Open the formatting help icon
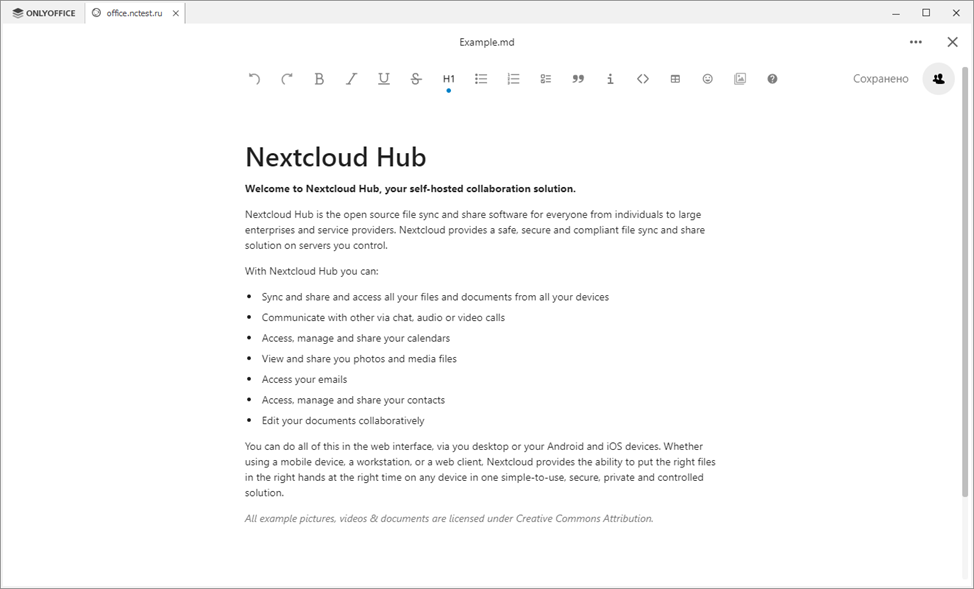Image resolution: width=974 pixels, height=589 pixels. pyautogui.click(x=772, y=79)
